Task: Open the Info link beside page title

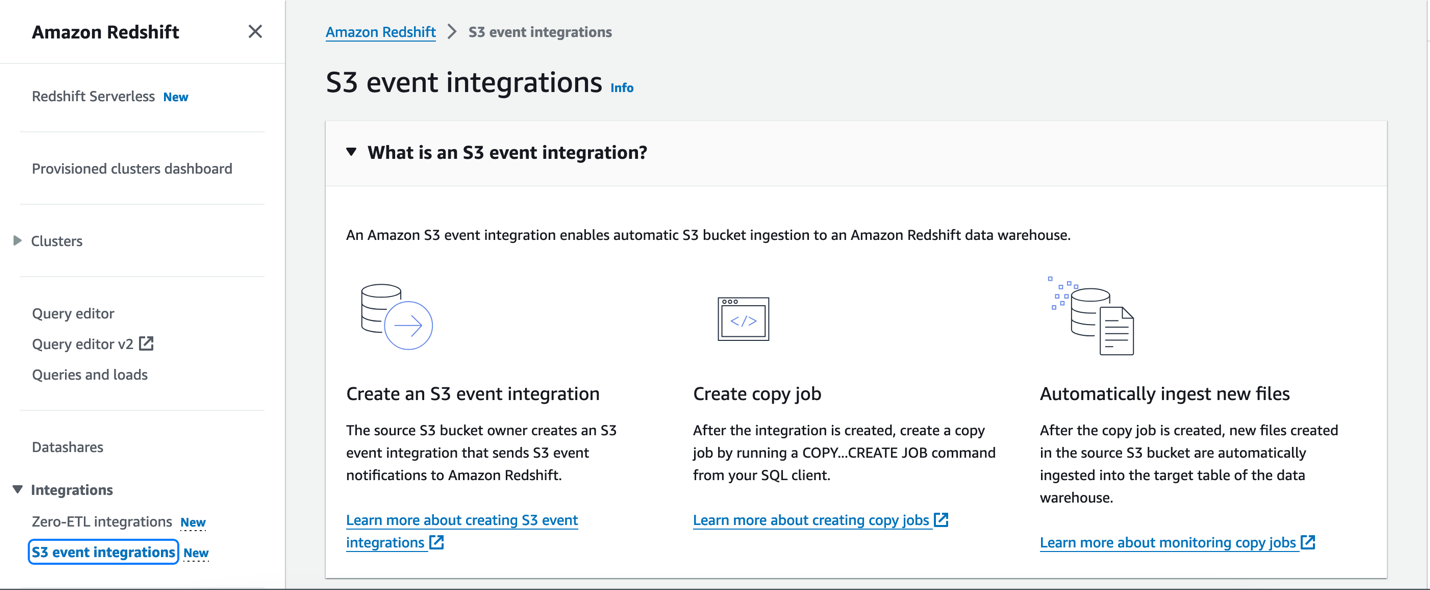Action: 622,88
